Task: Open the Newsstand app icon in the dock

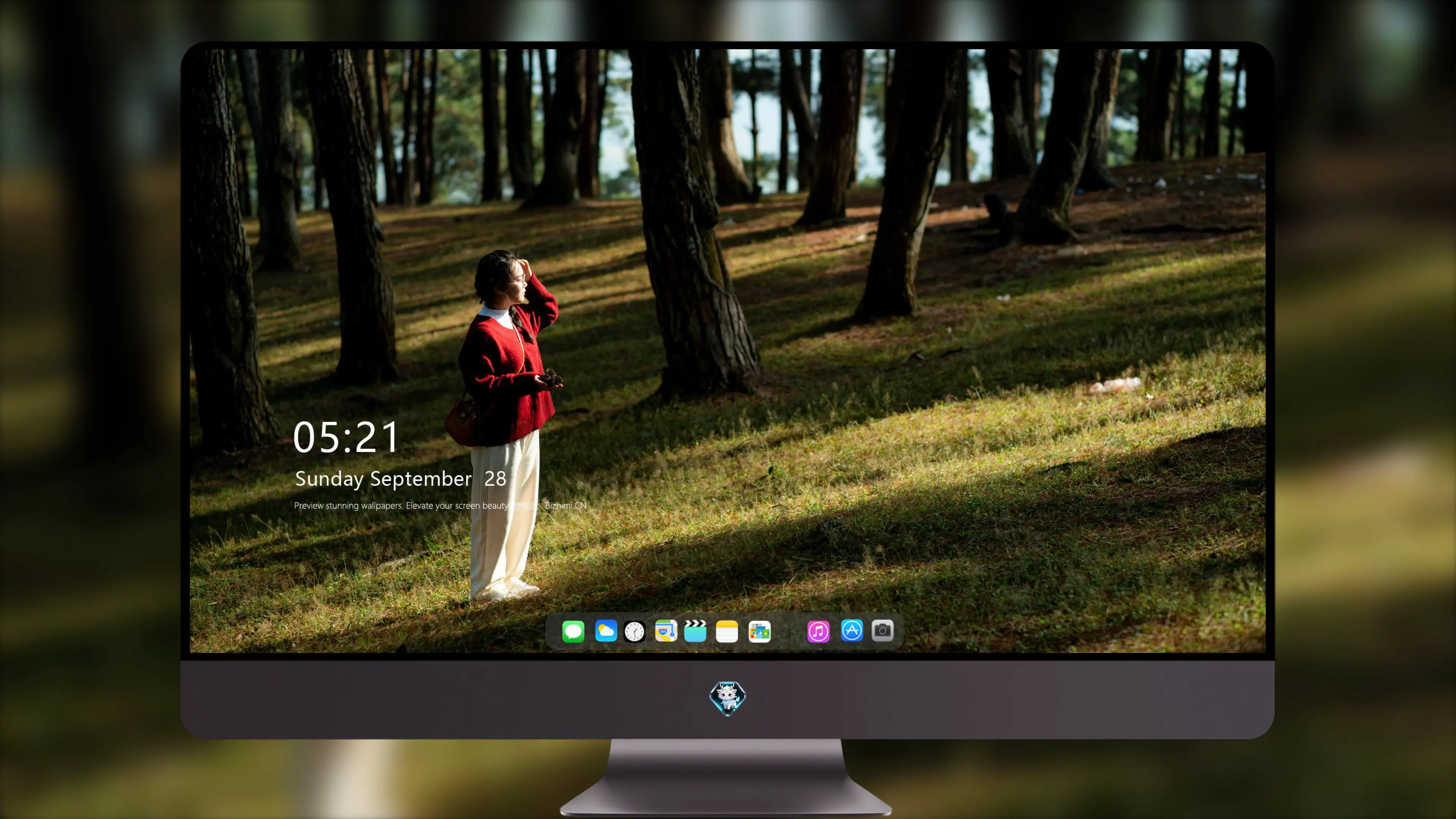Action: 759,631
